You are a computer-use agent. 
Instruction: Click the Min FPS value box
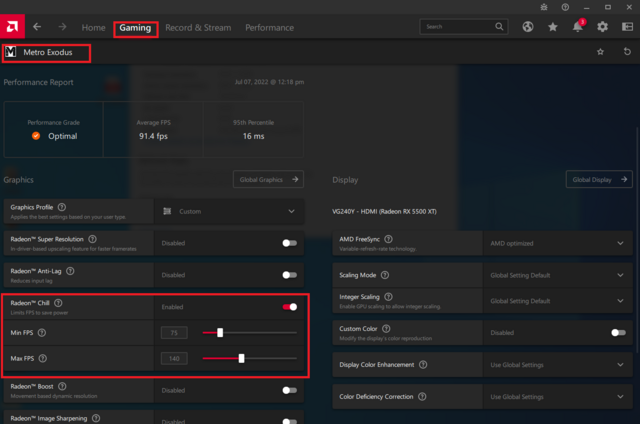(x=174, y=333)
